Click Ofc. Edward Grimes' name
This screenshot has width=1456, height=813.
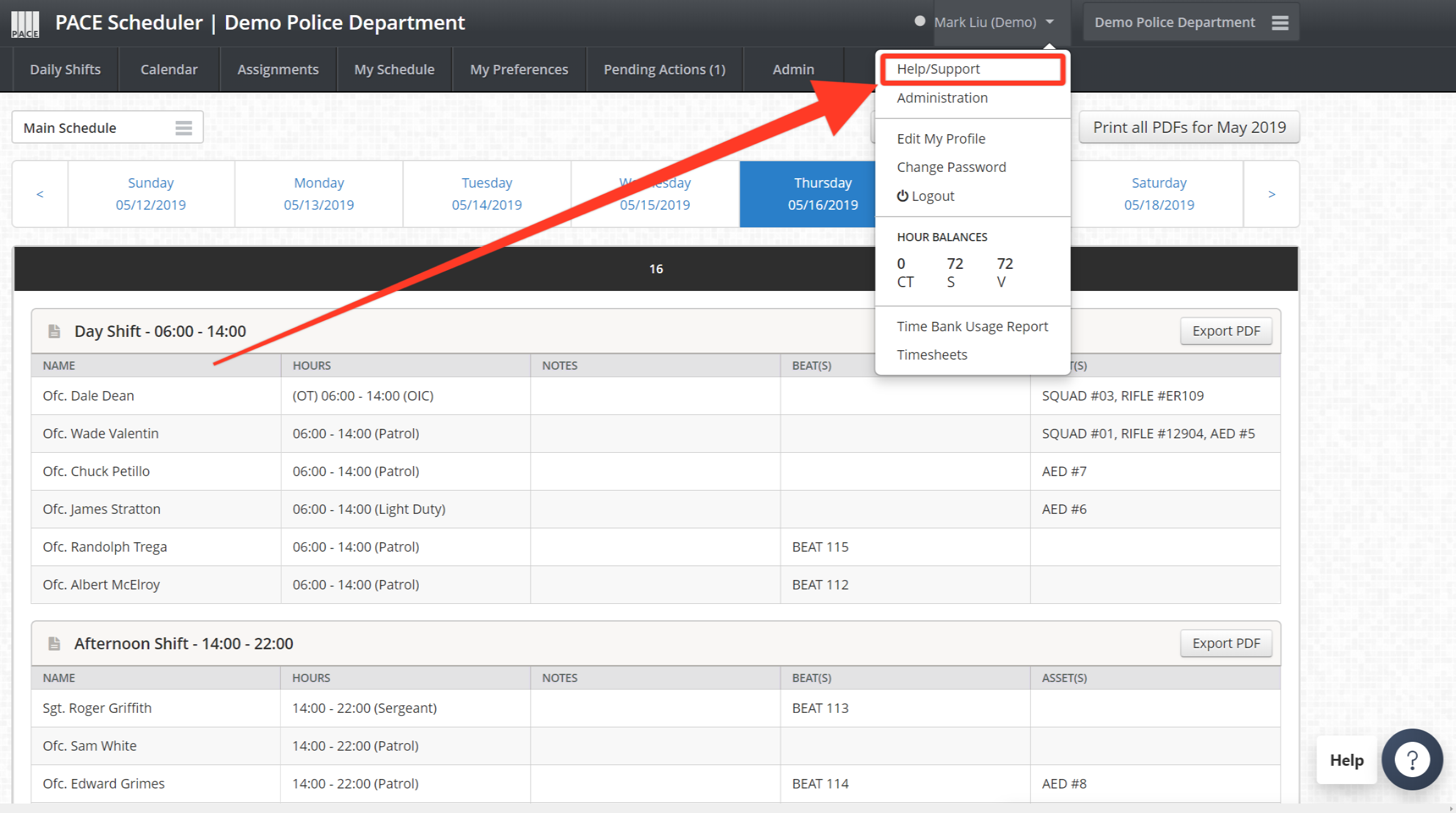(x=103, y=783)
